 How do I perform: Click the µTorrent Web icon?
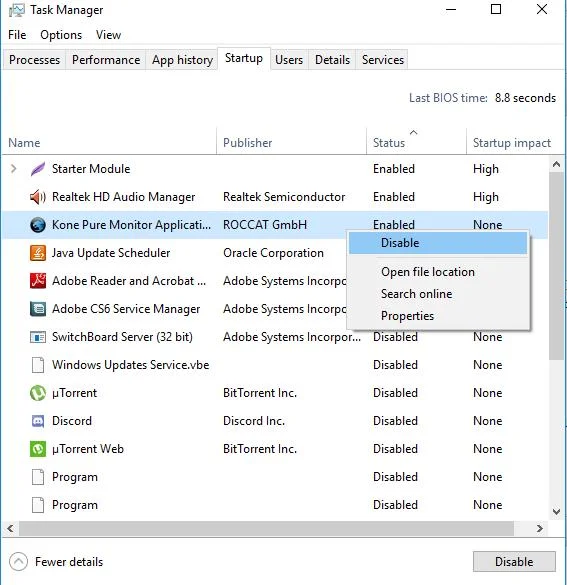[x=38, y=449]
